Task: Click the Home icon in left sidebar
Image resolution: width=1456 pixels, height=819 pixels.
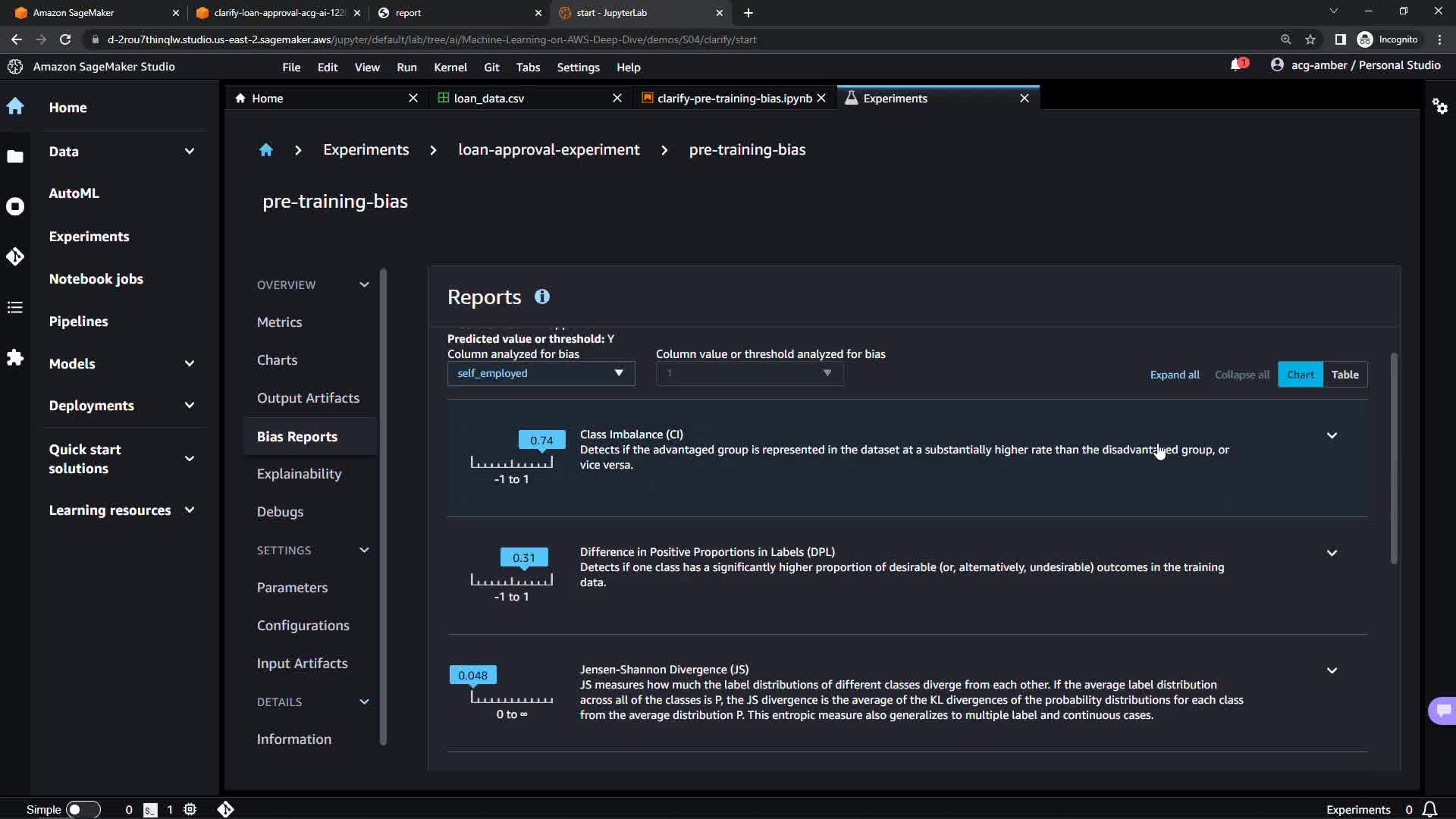Action: 15,107
